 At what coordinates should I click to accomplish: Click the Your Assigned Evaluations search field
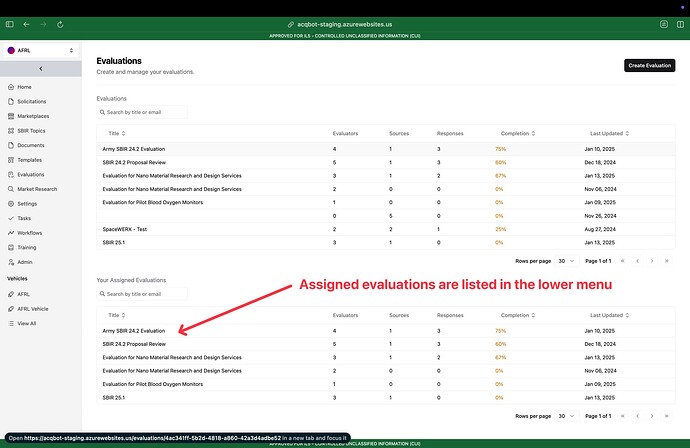click(142, 294)
